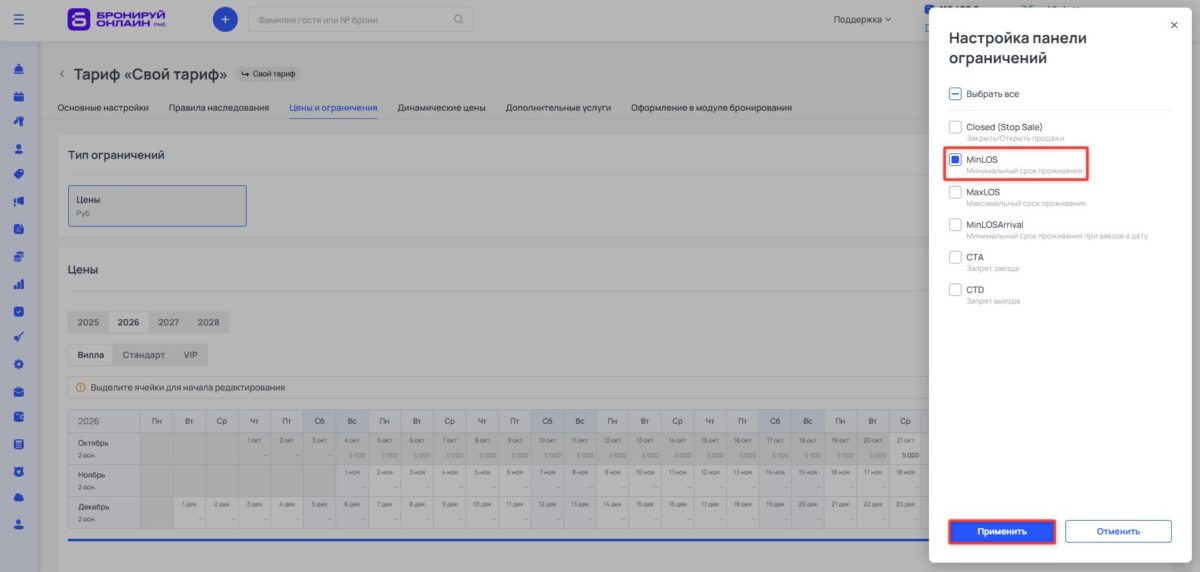The height and width of the screenshot is (572, 1200).
Task: Open the cloud sidebar icon
Action: coord(19,498)
